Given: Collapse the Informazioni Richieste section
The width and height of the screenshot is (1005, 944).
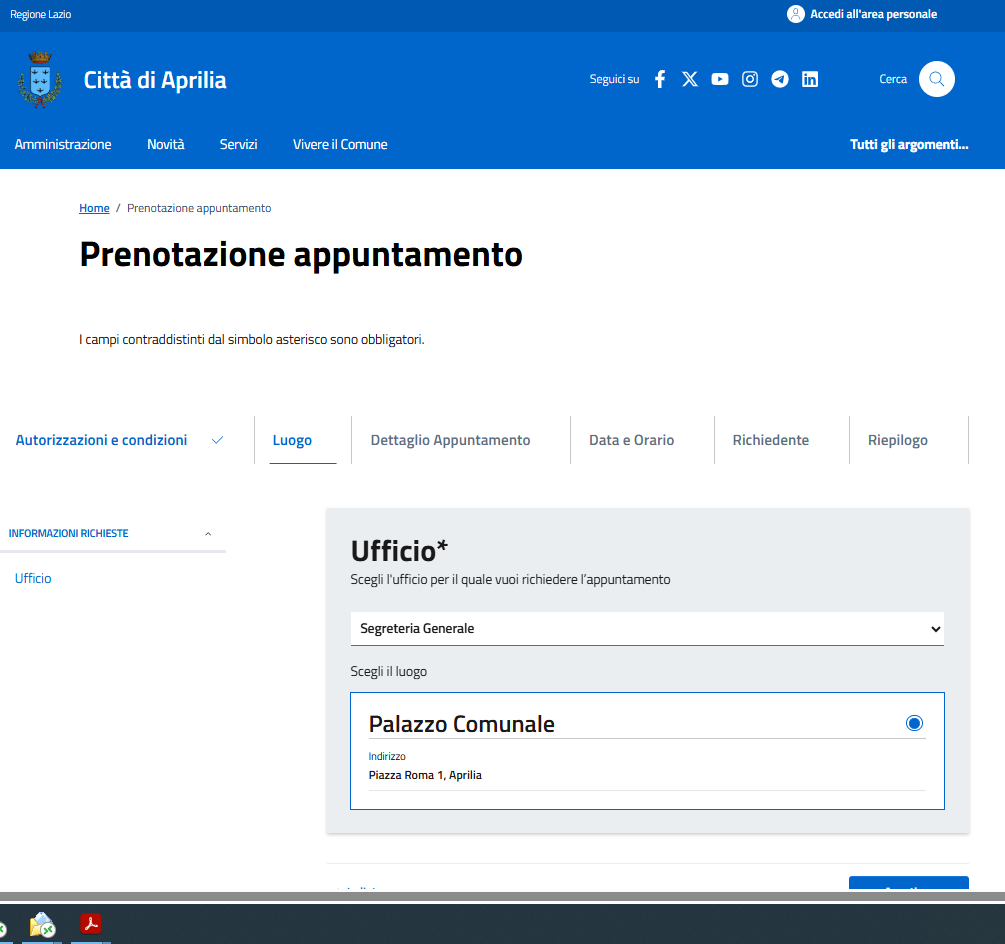Looking at the screenshot, I should (x=208, y=534).
